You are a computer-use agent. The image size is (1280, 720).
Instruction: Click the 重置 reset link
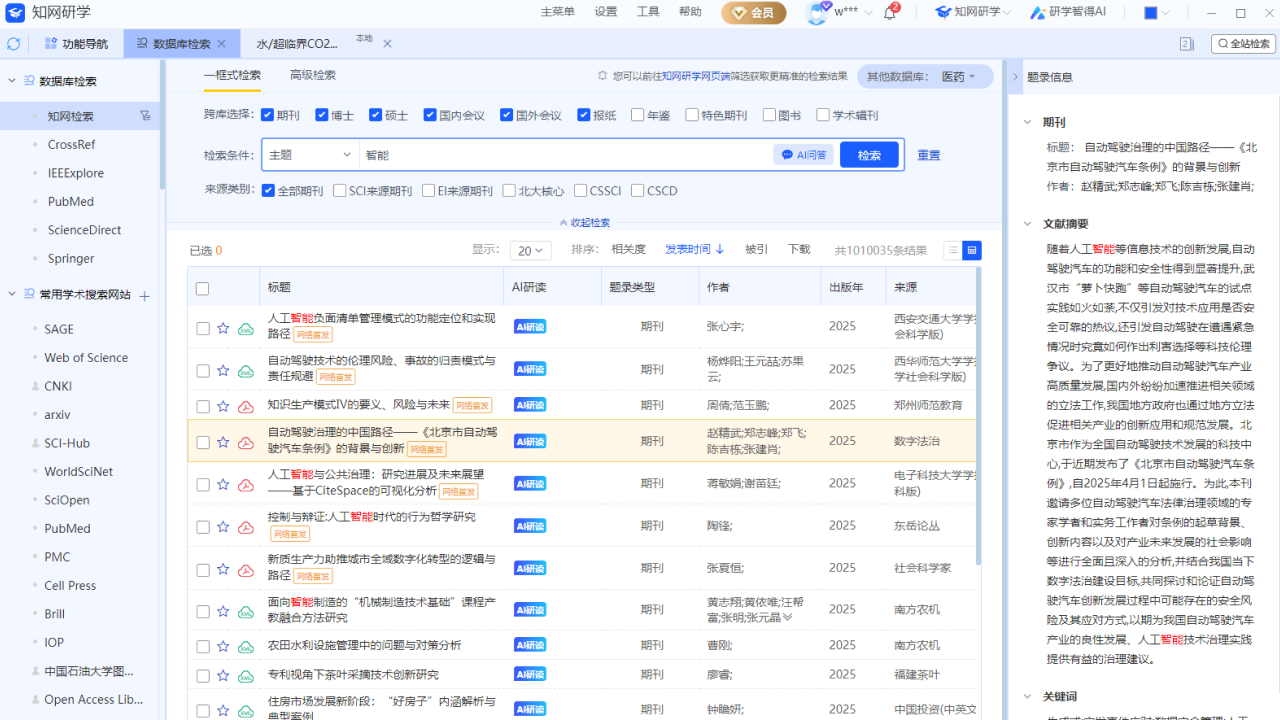tap(928, 154)
